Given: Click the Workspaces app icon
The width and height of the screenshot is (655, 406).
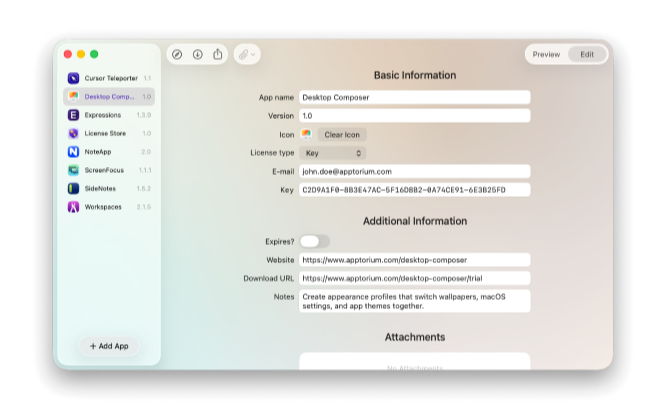Looking at the screenshot, I should coord(74,207).
